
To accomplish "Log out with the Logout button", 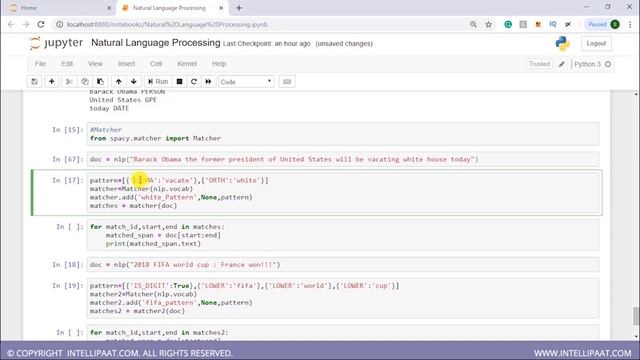I will coord(596,43).
